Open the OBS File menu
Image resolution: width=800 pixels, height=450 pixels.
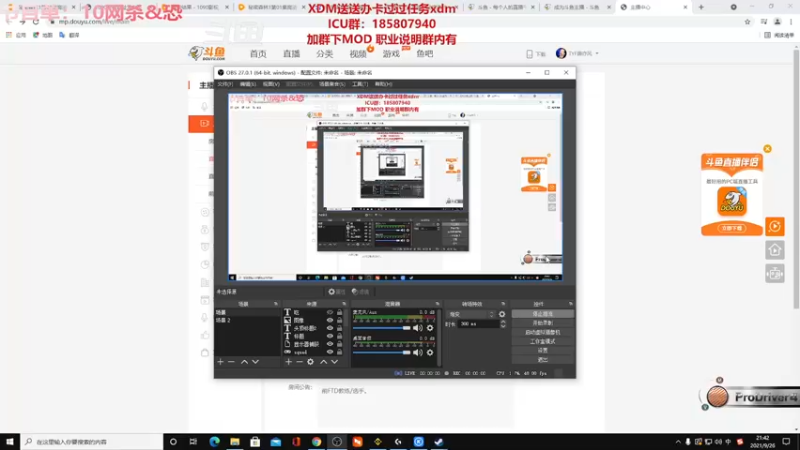[x=225, y=84]
